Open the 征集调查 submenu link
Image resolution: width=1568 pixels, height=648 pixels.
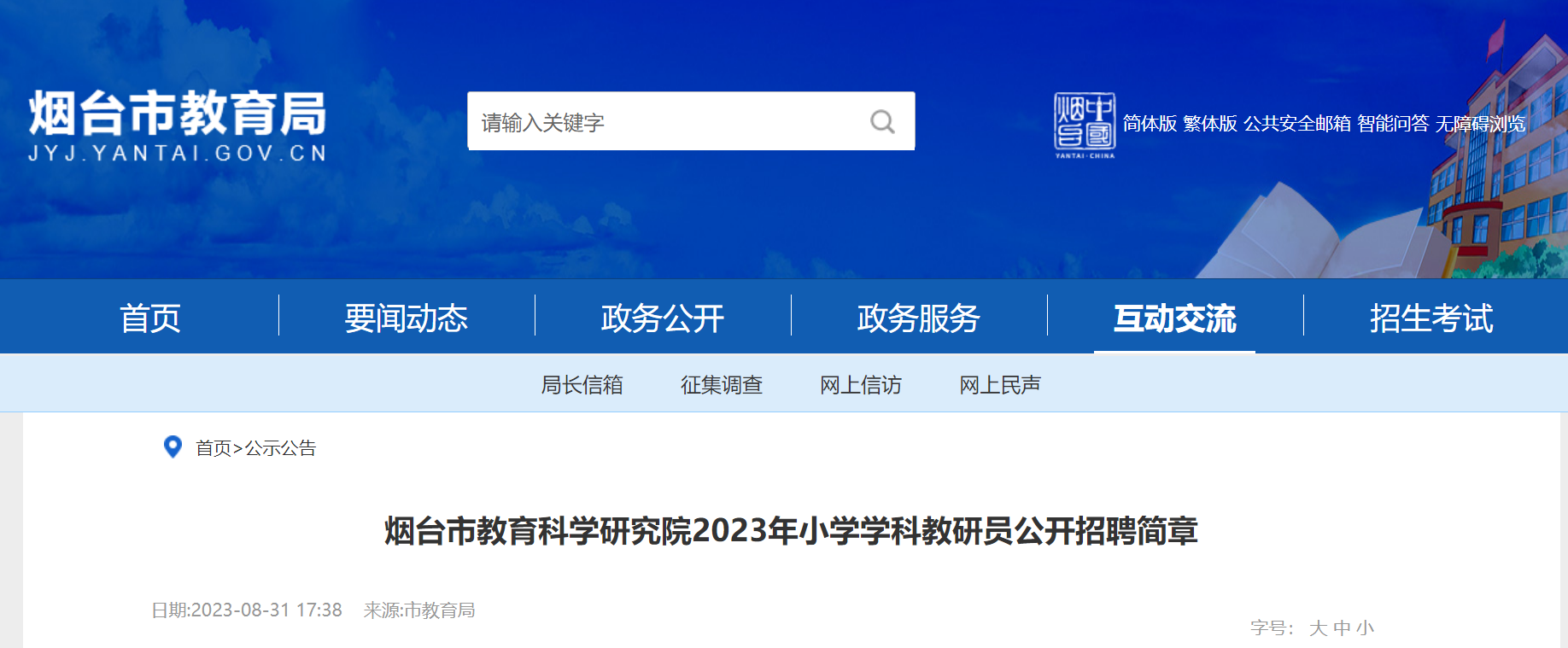pos(722,385)
